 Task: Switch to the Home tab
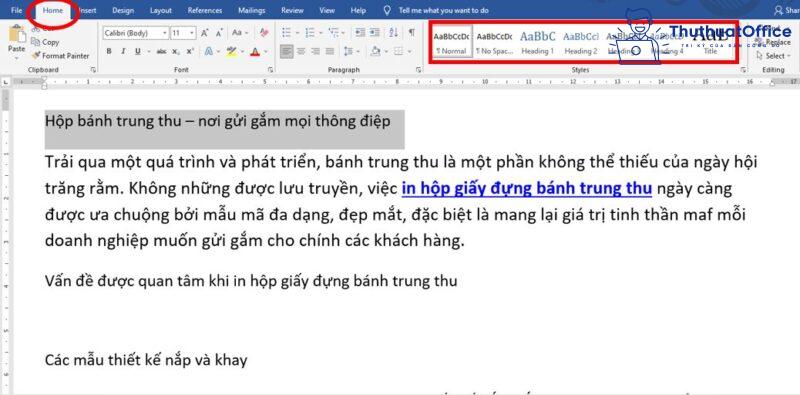(x=53, y=10)
